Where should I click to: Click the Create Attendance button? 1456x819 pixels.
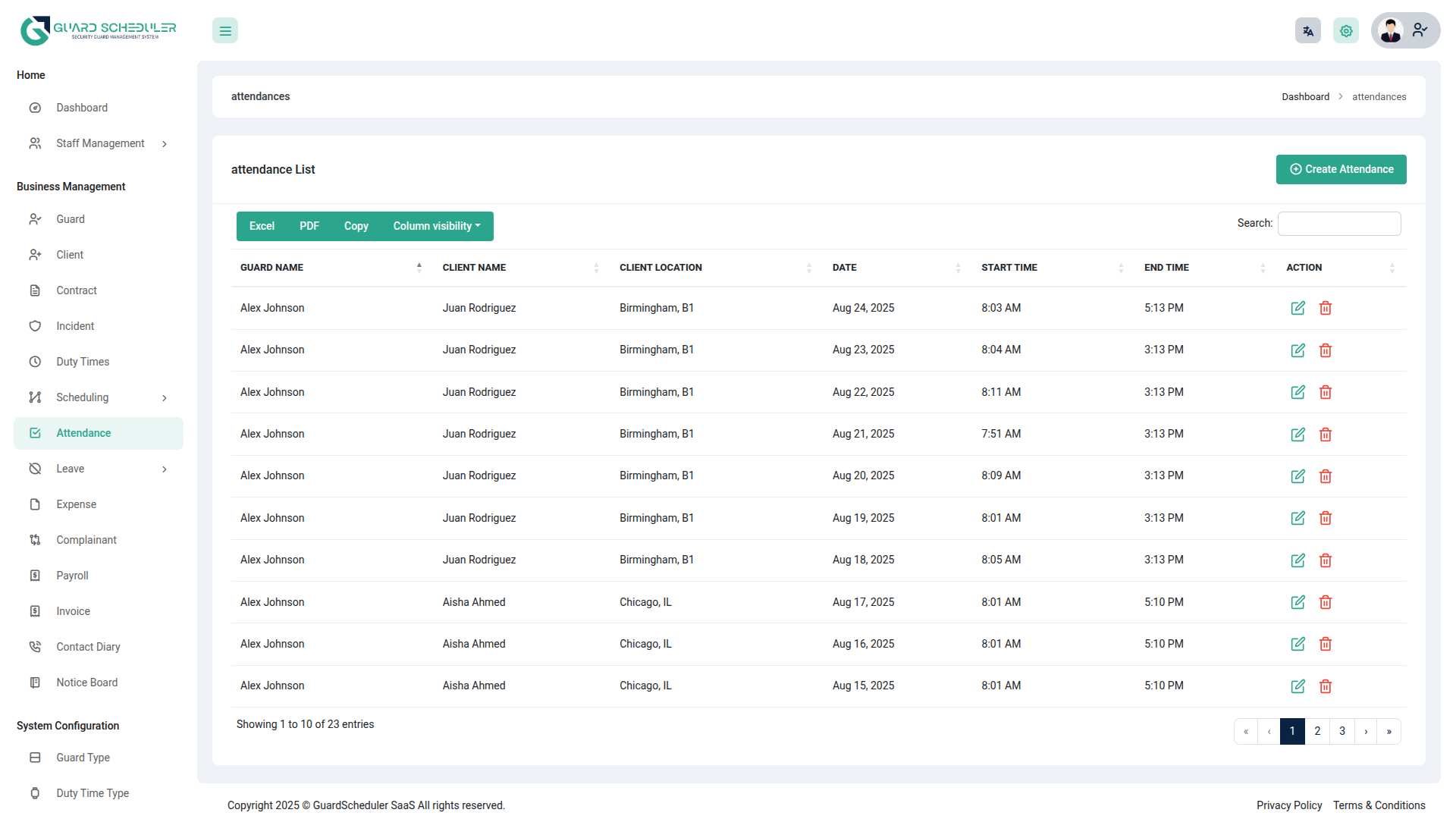(1341, 169)
